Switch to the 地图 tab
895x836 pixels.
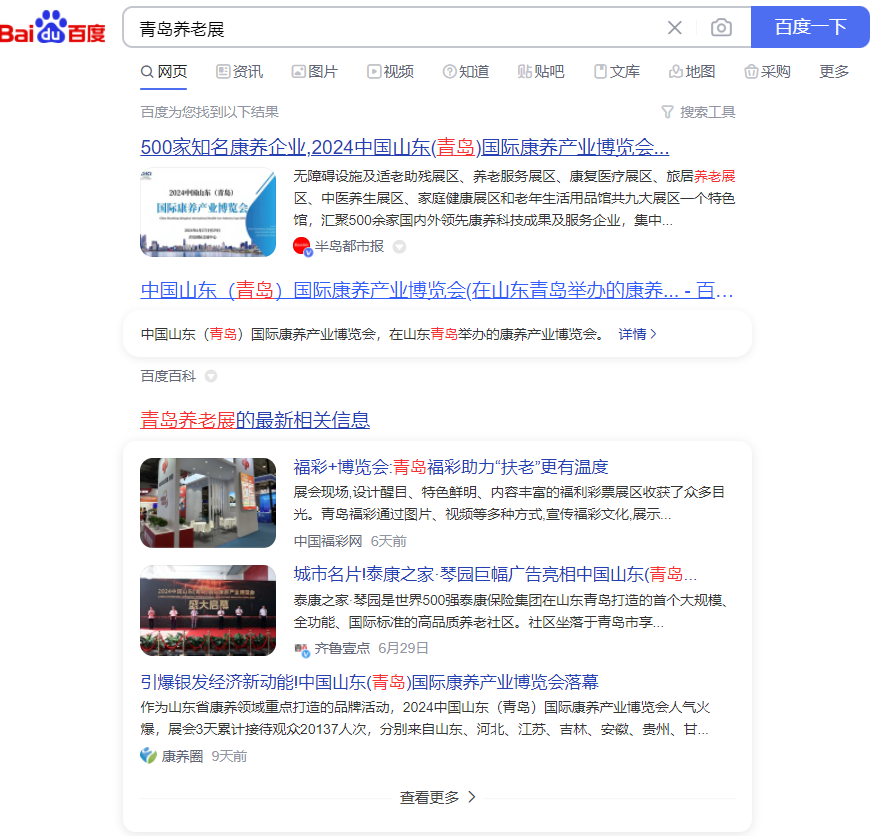(x=692, y=72)
